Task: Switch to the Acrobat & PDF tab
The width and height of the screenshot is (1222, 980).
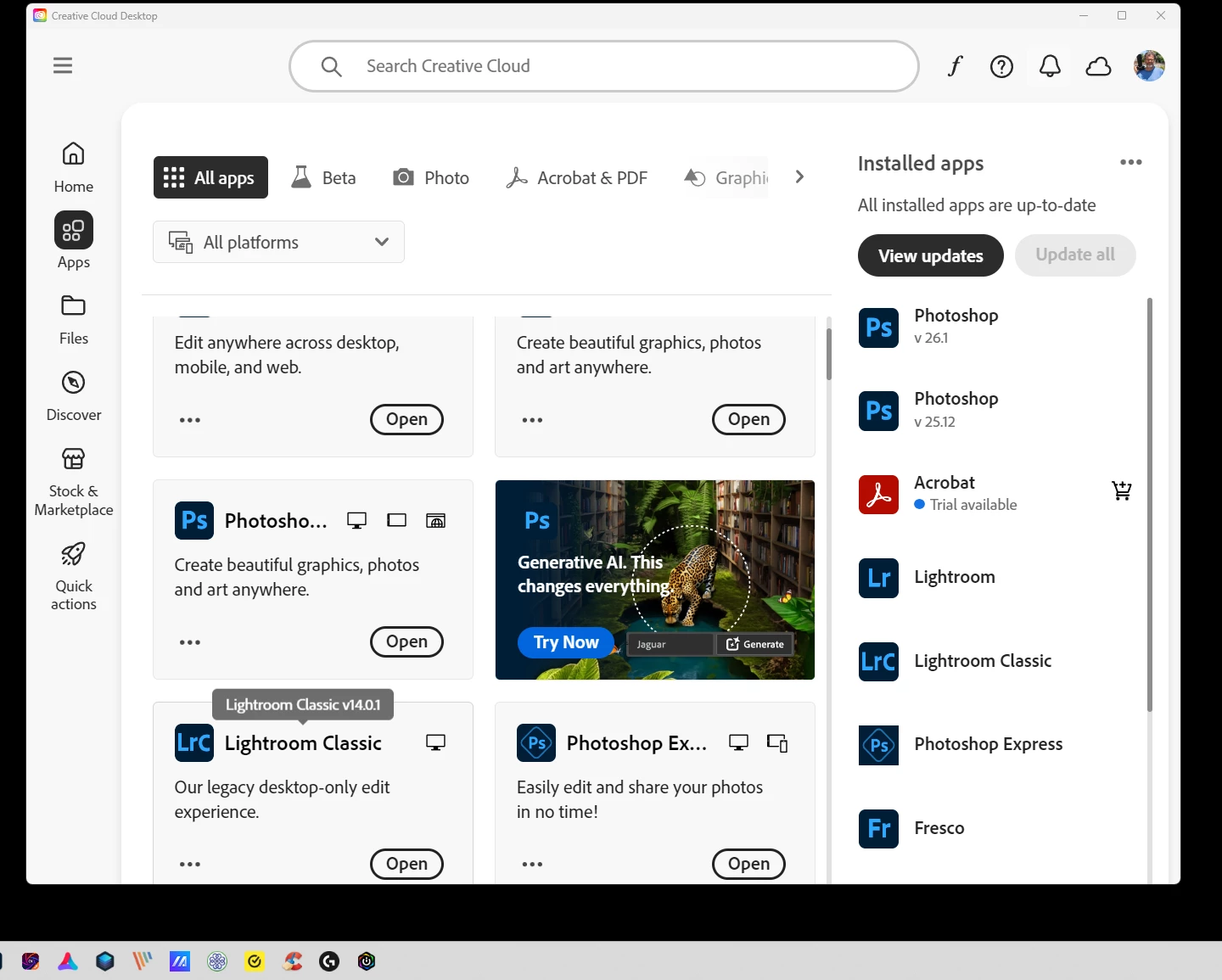Action: pos(577,177)
